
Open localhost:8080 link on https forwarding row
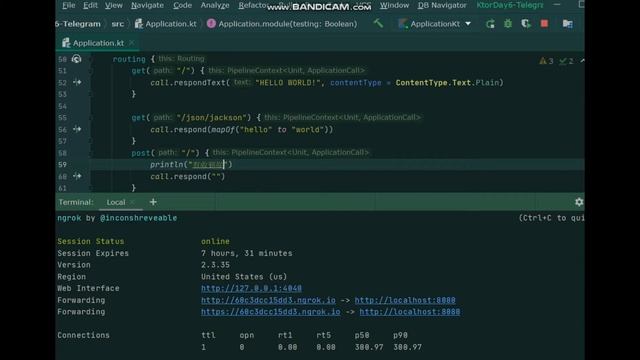pyautogui.click(x=410, y=312)
